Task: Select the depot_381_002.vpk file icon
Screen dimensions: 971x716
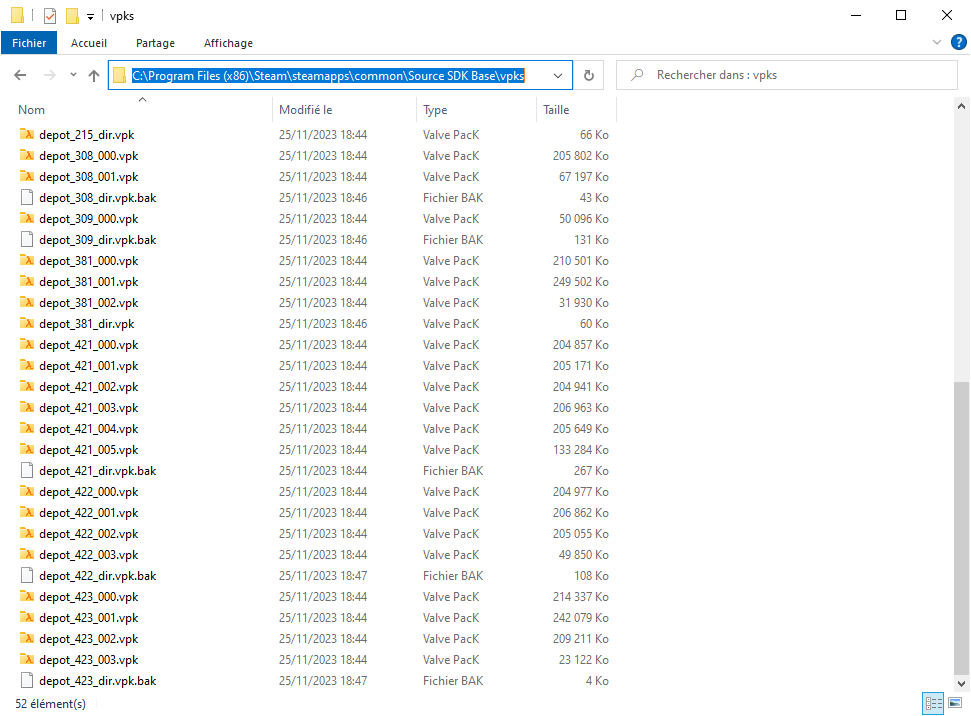Action: click(27, 302)
